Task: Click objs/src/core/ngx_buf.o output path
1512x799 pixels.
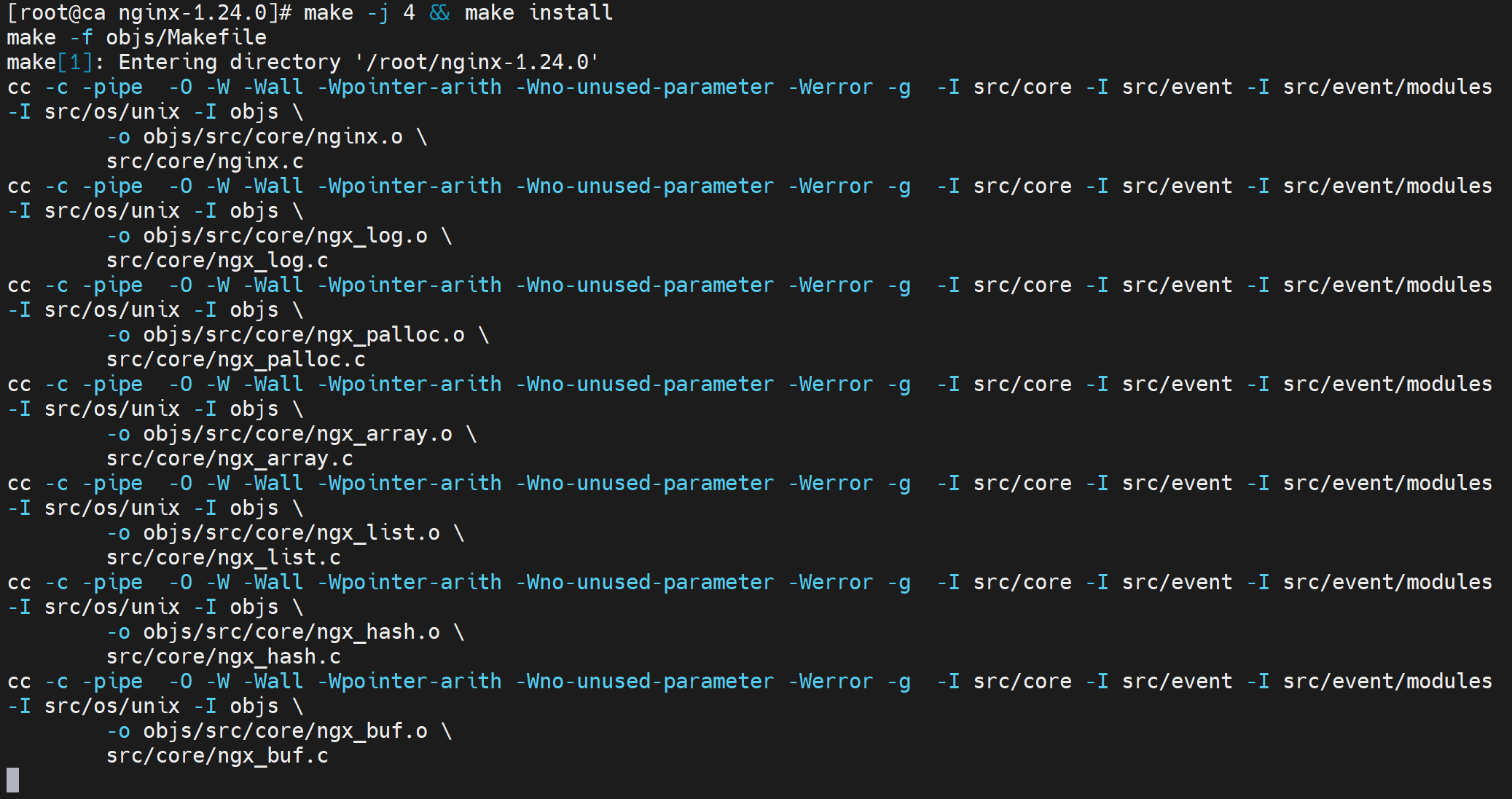Action: pos(285,731)
